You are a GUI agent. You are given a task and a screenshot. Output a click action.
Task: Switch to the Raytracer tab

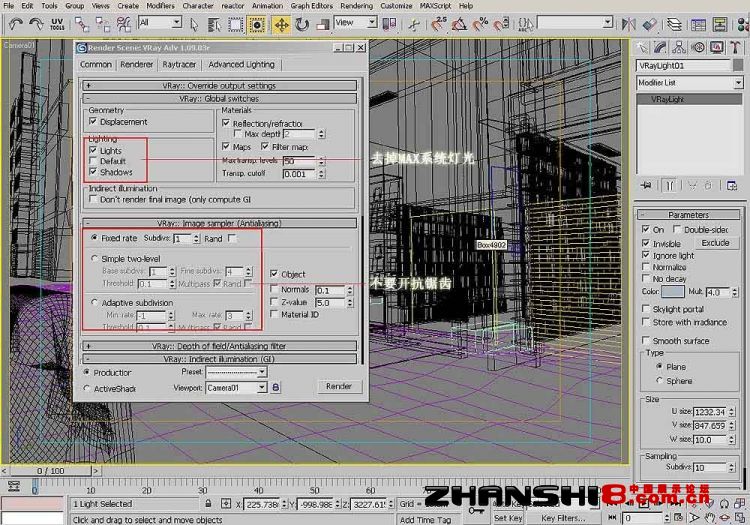click(x=179, y=65)
